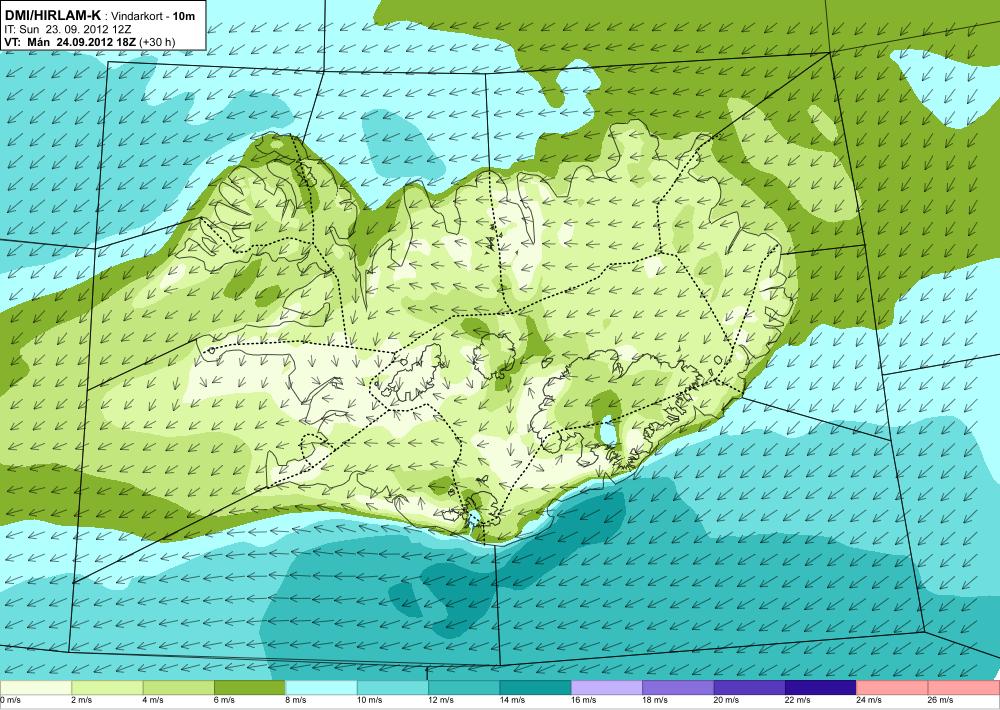Click the '26 m/s' legend label

click(941, 700)
